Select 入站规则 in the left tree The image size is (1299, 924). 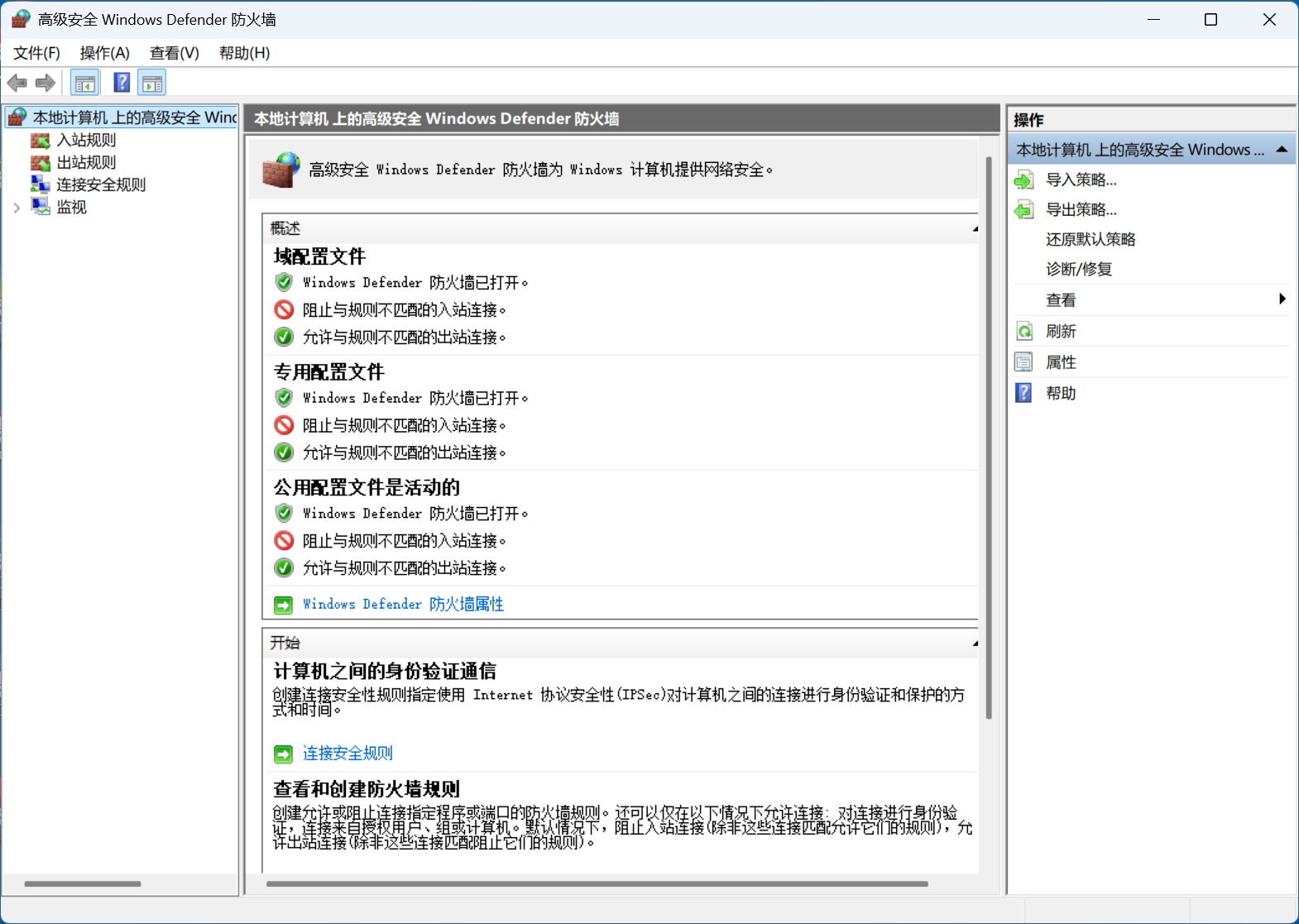tap(86, 141)
